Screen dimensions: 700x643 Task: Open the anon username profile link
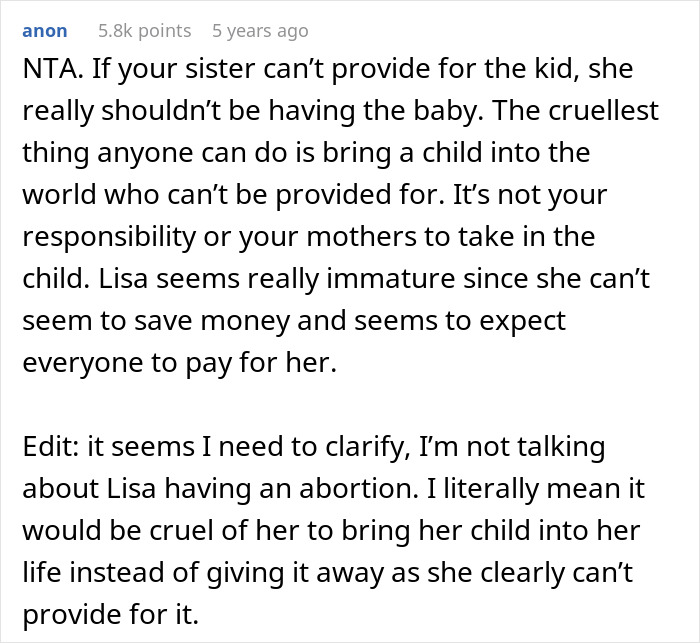[45, 31]
